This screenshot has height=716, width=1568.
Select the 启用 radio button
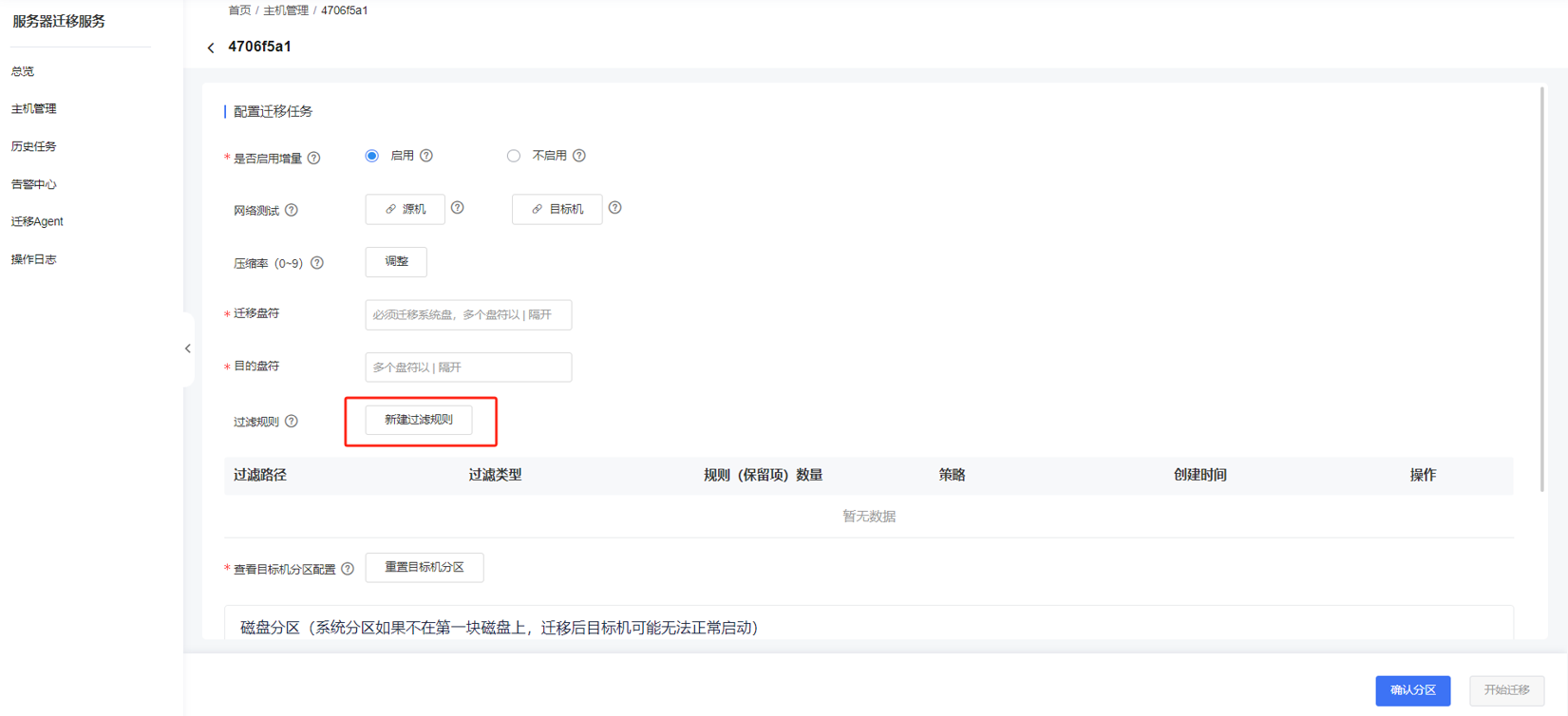372,156
